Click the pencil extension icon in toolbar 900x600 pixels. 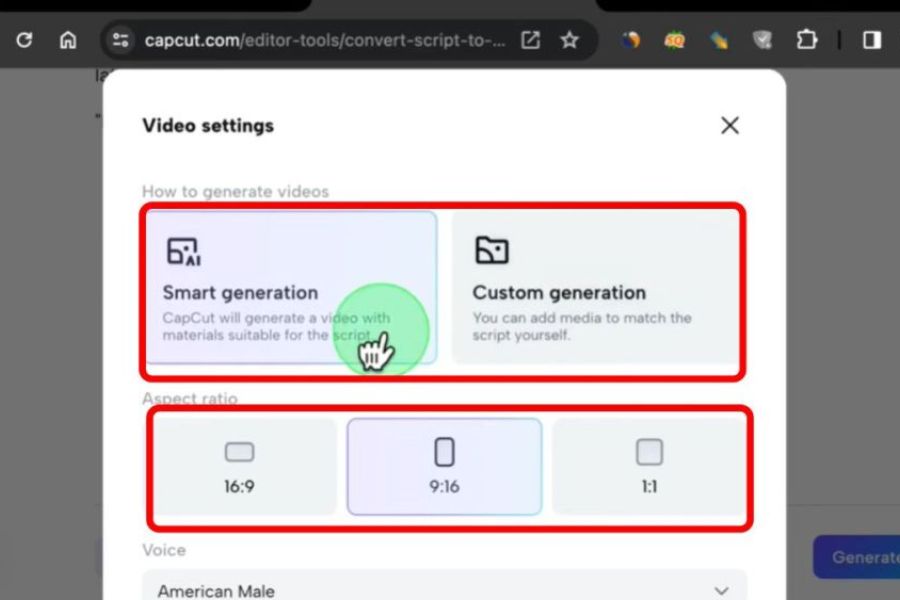716,40
